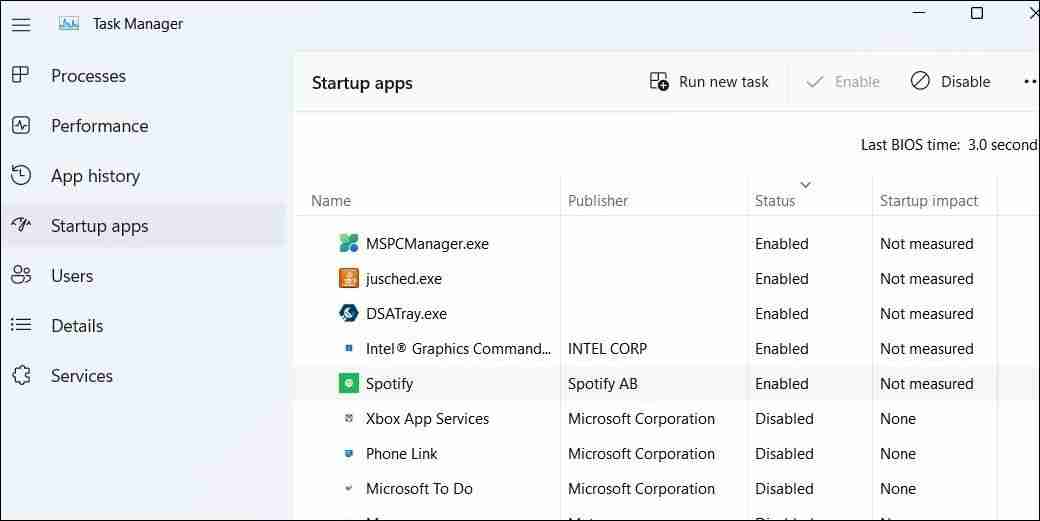The width and height of the screenshot is (1040, 521).
Task: Open the hamburger navigation menu
Action: [x=21, y=25]
